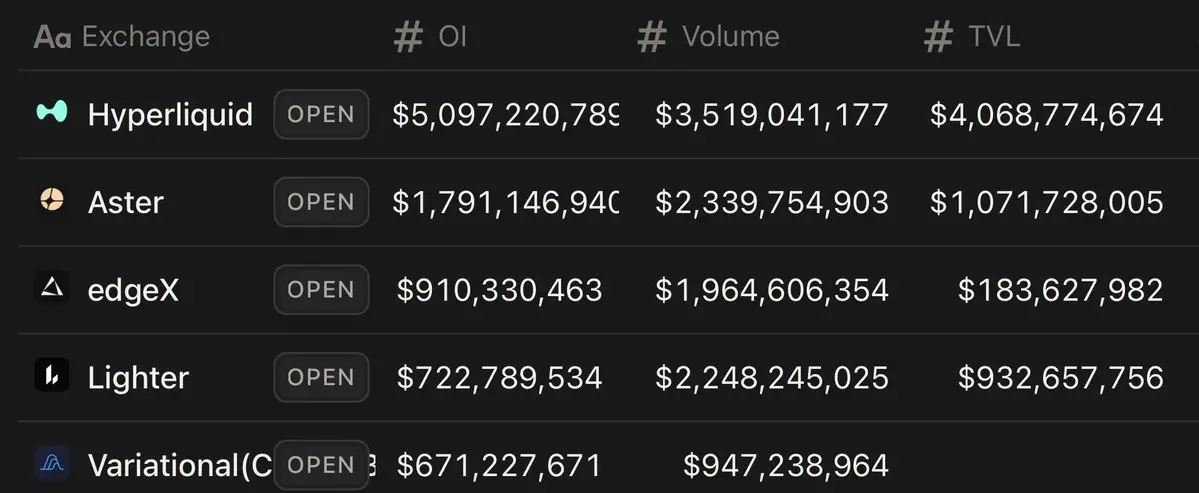Open the Hyperliquid row with OPEN button
The width and height of the screenshot is (1199, 493).
(321, 114)
